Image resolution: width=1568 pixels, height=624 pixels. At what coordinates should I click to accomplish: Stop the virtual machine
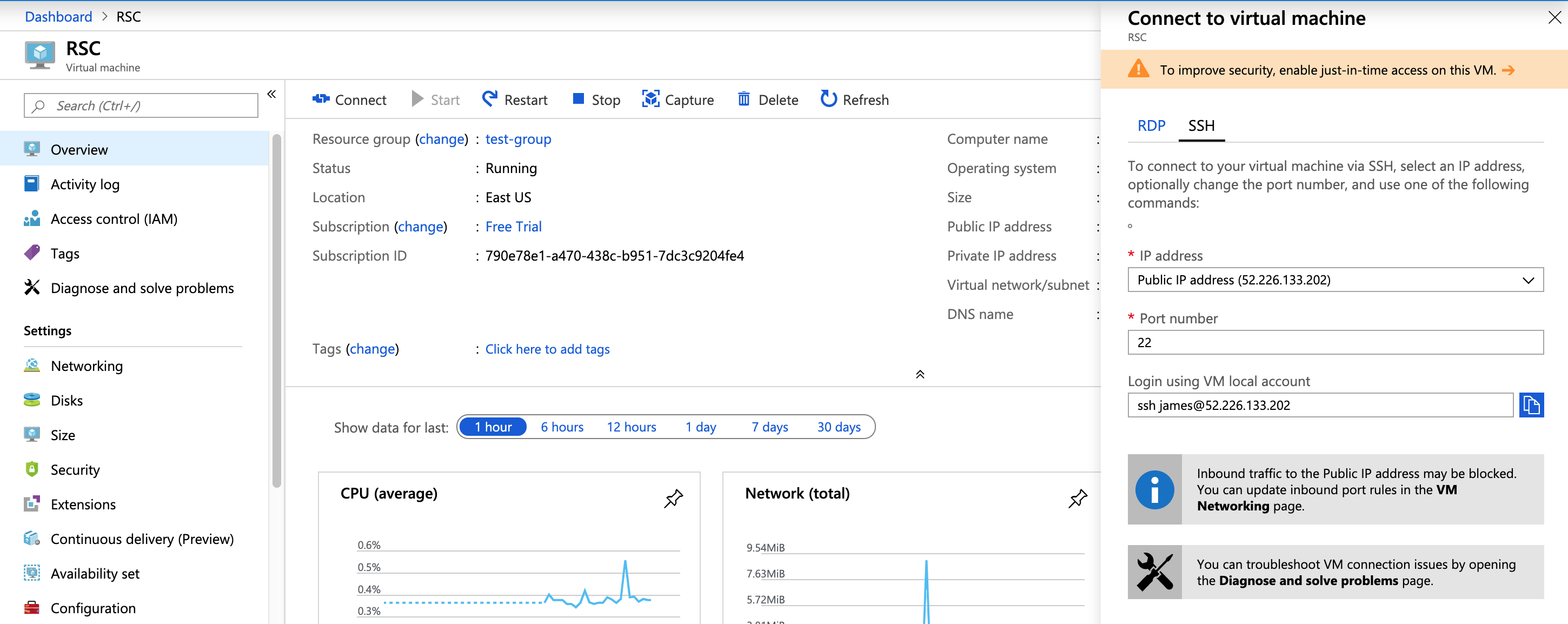point(596,99)
